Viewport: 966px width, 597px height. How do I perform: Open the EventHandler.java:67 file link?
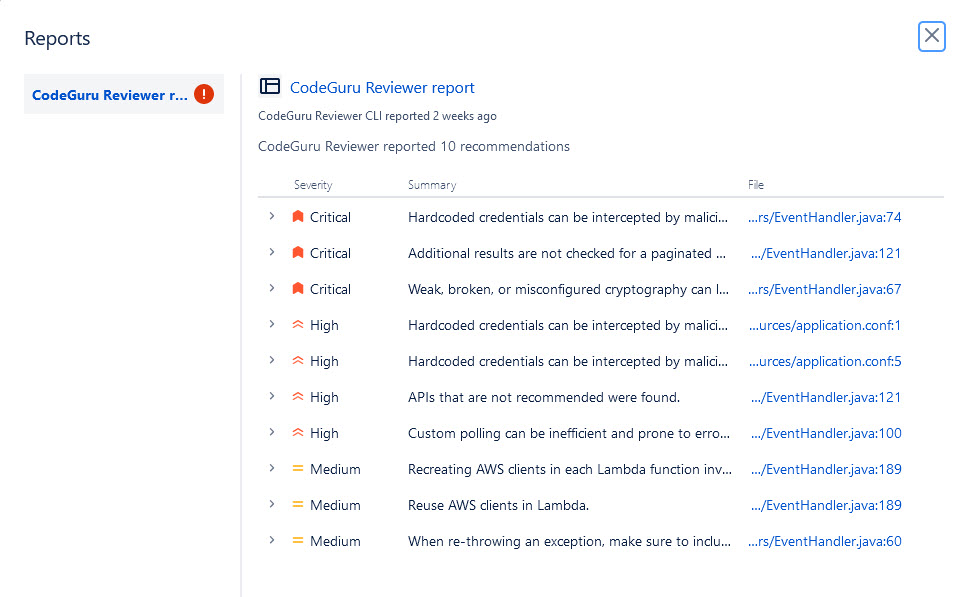point(824,289)
